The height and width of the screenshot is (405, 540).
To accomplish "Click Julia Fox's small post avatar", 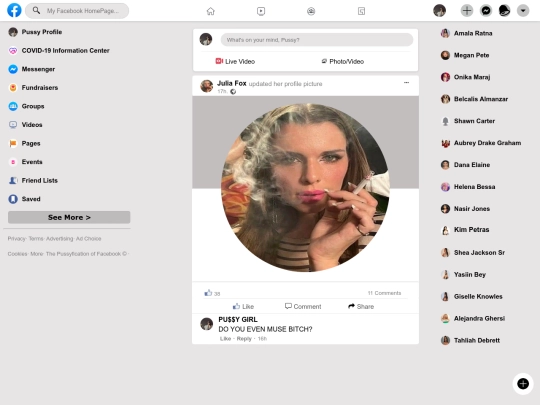I will (x=207, y=86).
